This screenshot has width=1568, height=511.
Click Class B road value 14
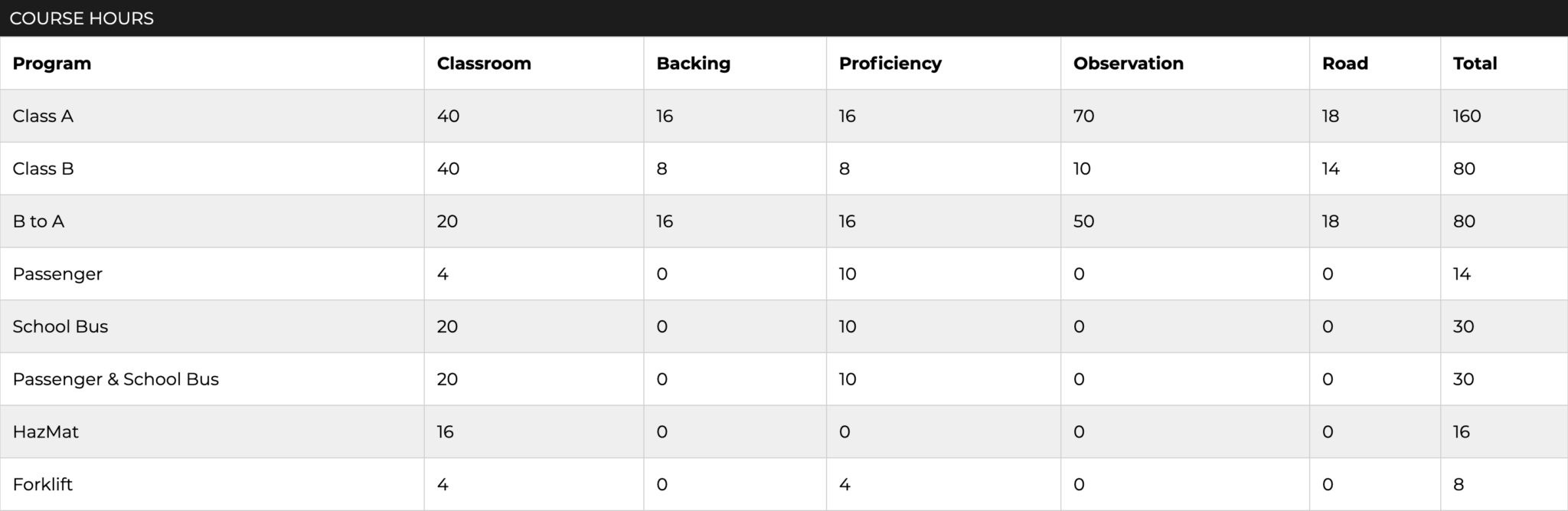coord(1331,169)
